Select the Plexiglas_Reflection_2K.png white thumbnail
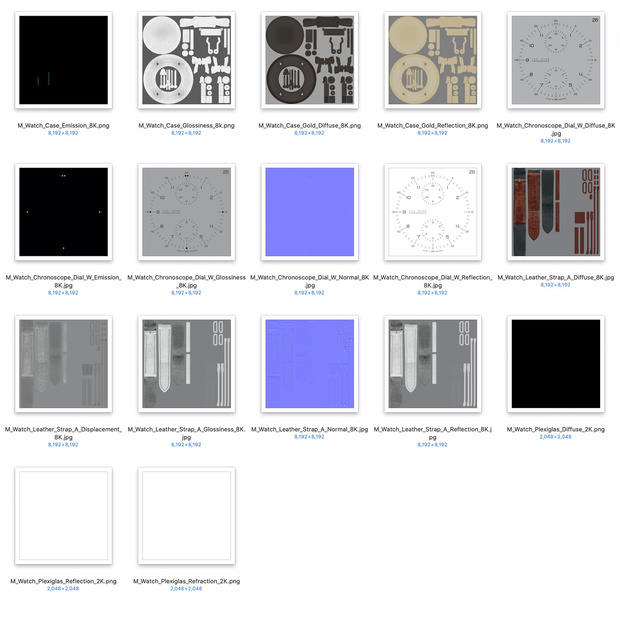 coord(63,516)
